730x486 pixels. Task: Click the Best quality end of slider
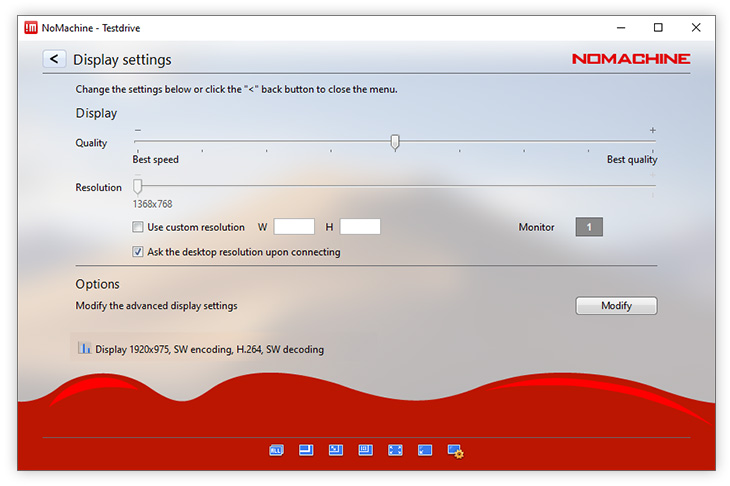652,143
